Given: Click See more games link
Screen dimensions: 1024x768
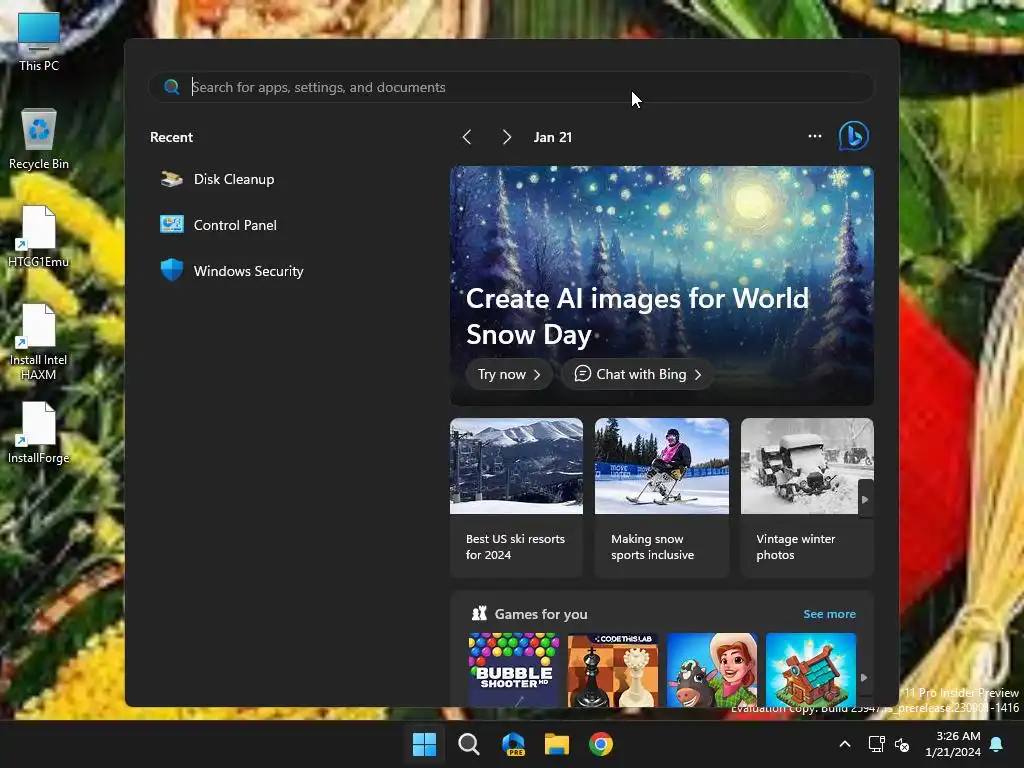Looking at the screenshot, I should pos(829,614).
